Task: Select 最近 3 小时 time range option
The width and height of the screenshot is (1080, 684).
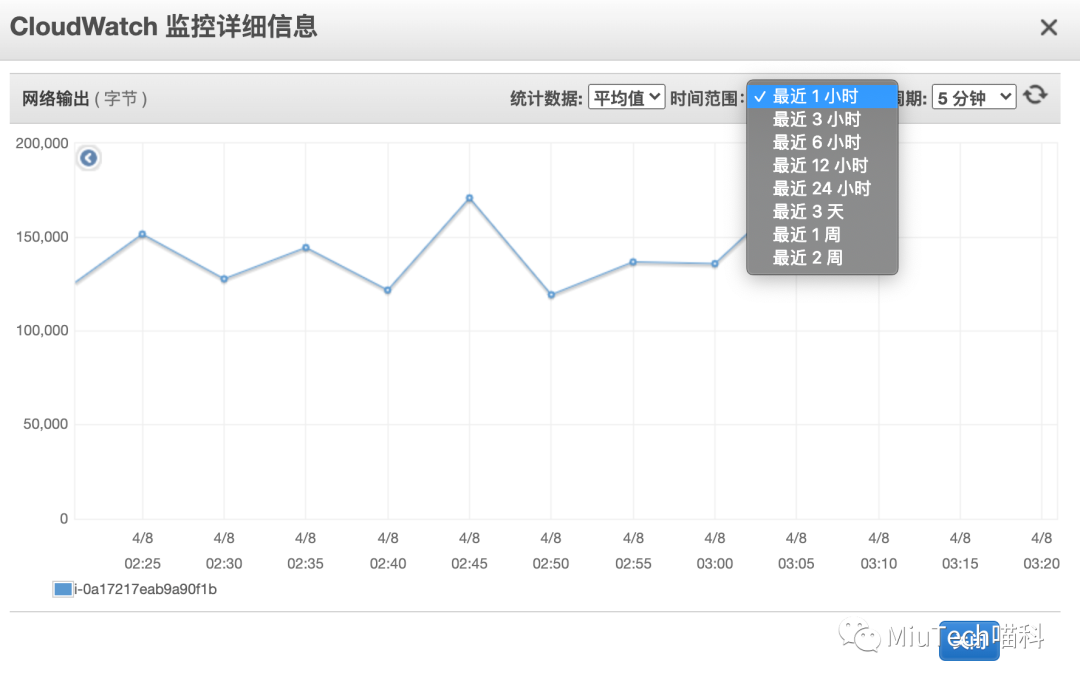Action: (822, 119)
